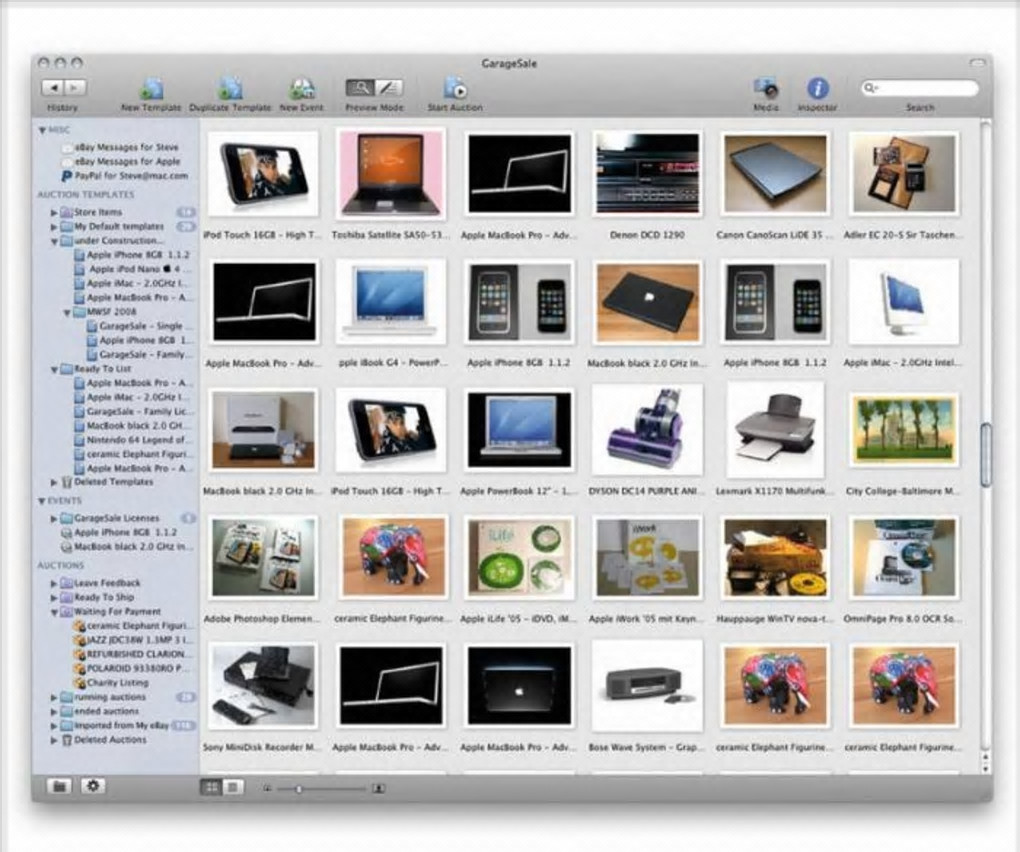
Task: Go back with the History left arrow
Action: click(53, 87)
